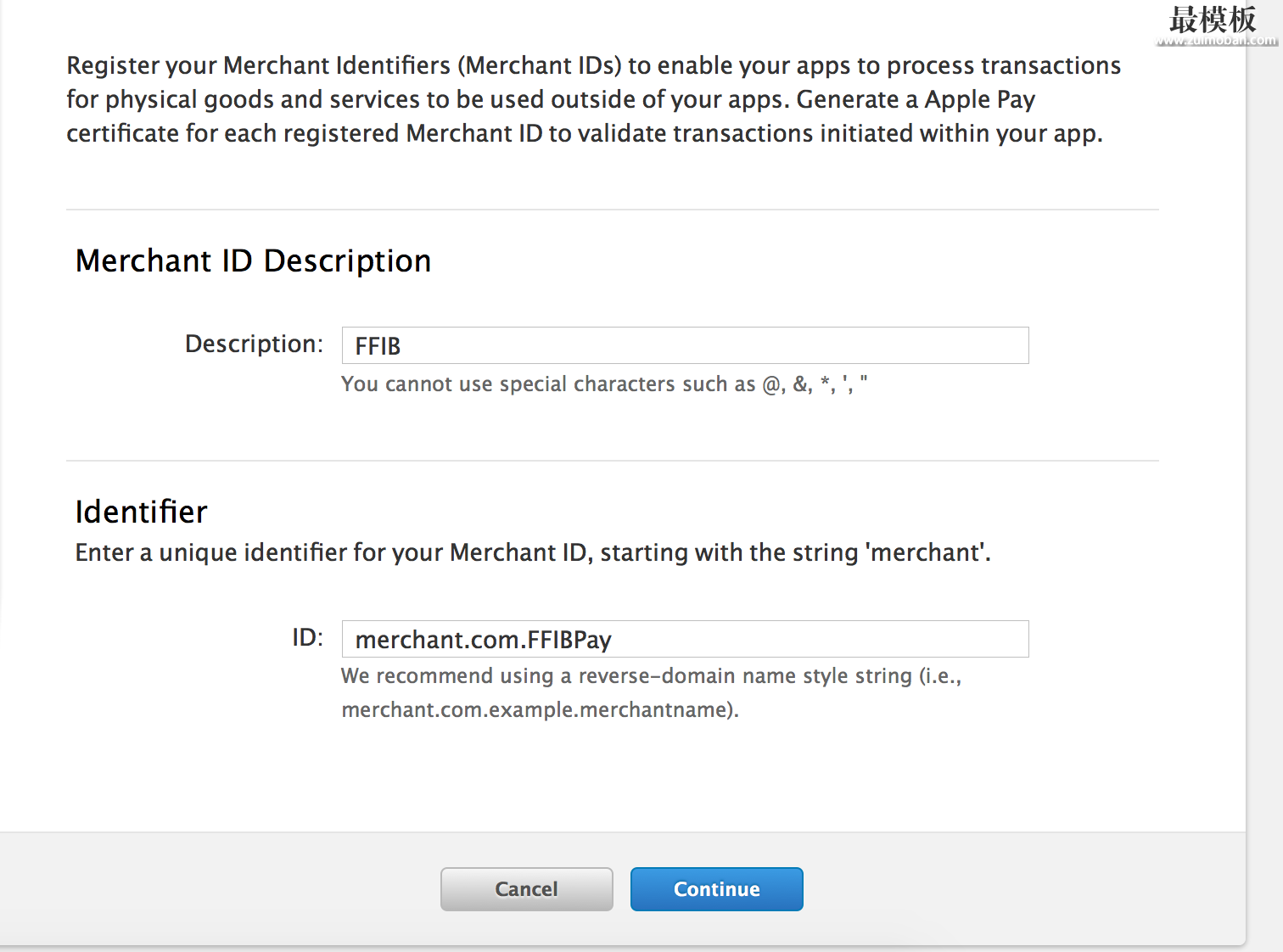Click the 'Register your Merchant Identifiers' intro paragraph
The image size is (1283, 952).
pyautogui.click(x=594, y=99)
